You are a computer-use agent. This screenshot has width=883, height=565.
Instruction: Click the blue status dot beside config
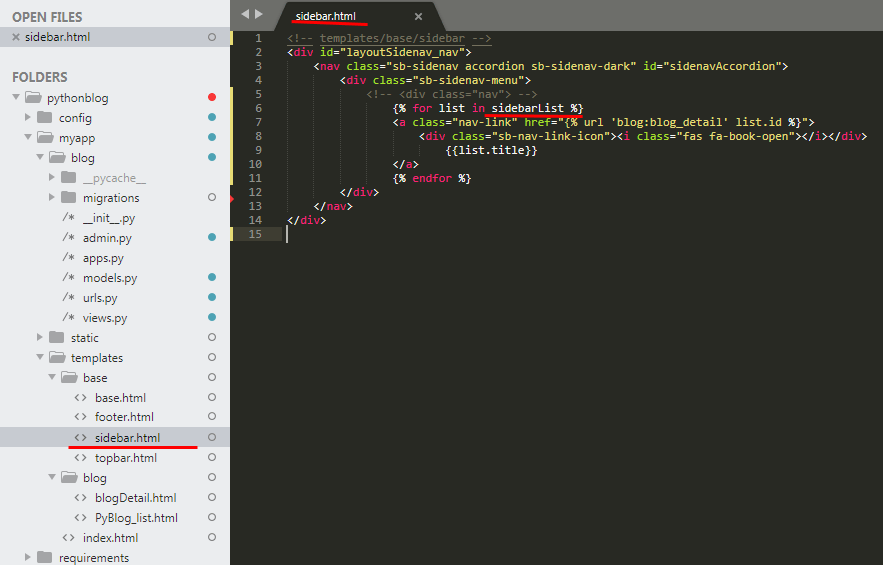click(x=212, y=117)
